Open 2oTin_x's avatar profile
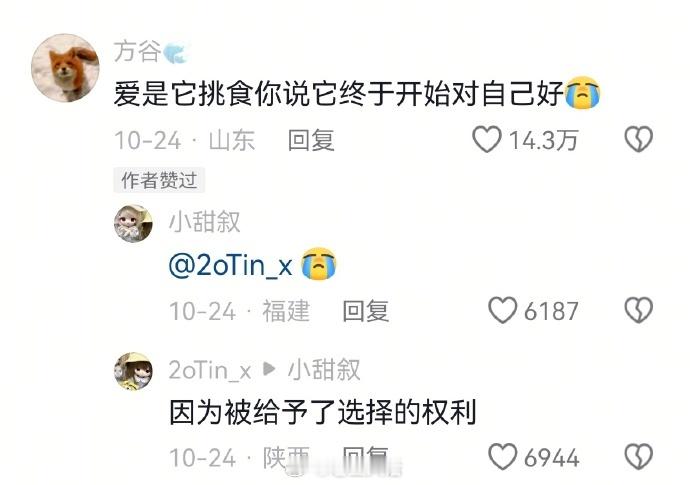Viewport: 690px width, 485px height. pyautogui.click(x=133, y=371)
